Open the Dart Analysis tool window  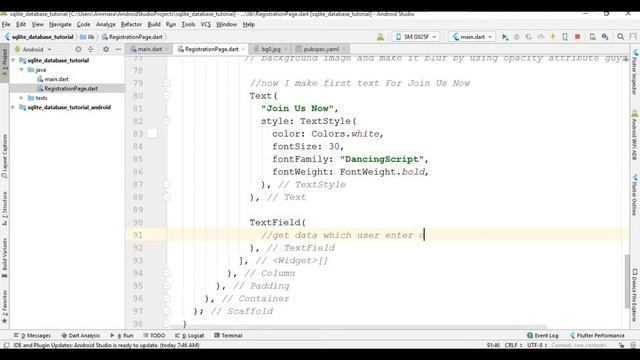point(80,336)
